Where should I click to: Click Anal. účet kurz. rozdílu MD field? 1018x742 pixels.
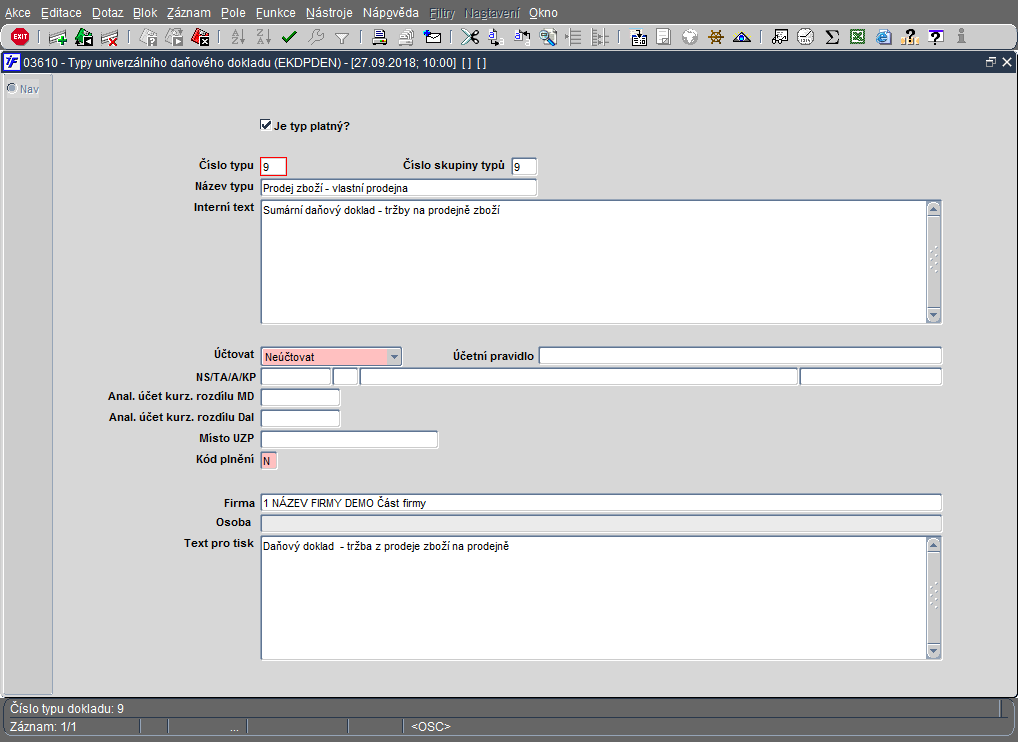[300, 397]
